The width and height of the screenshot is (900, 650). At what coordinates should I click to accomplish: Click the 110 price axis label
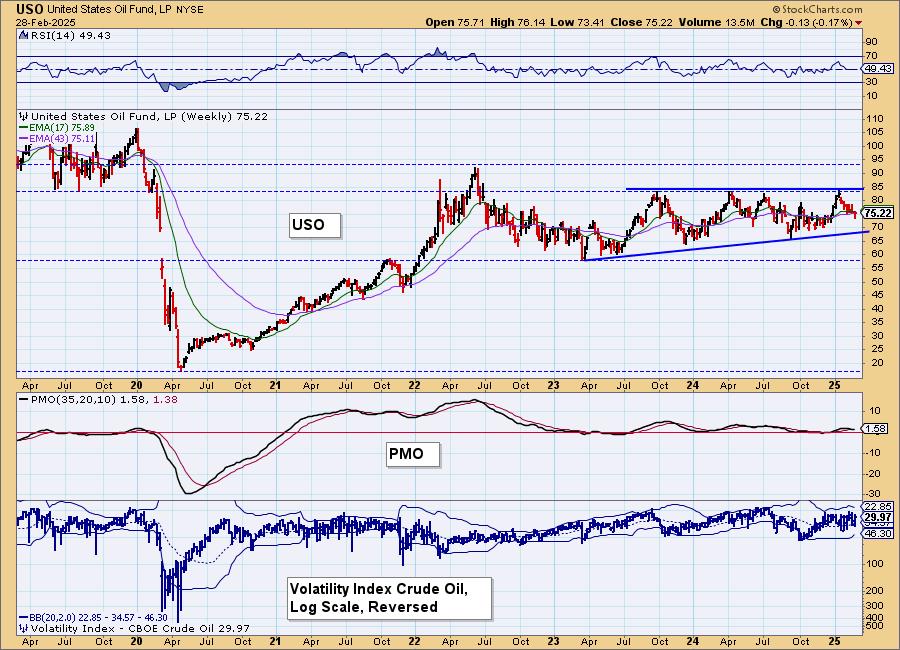[x=875, y=118]
